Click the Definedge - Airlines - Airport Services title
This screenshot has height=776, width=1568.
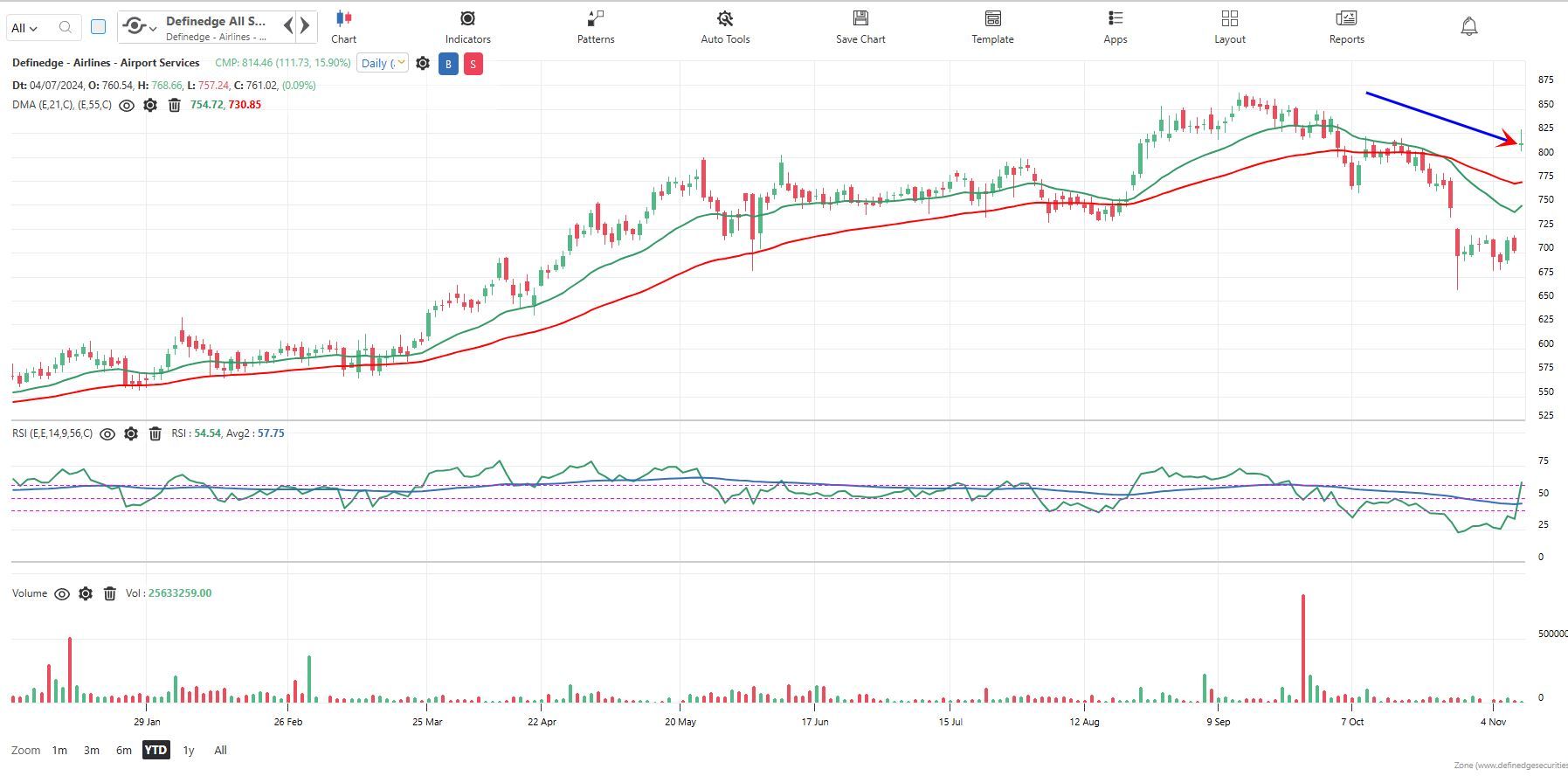pos(106,63)
